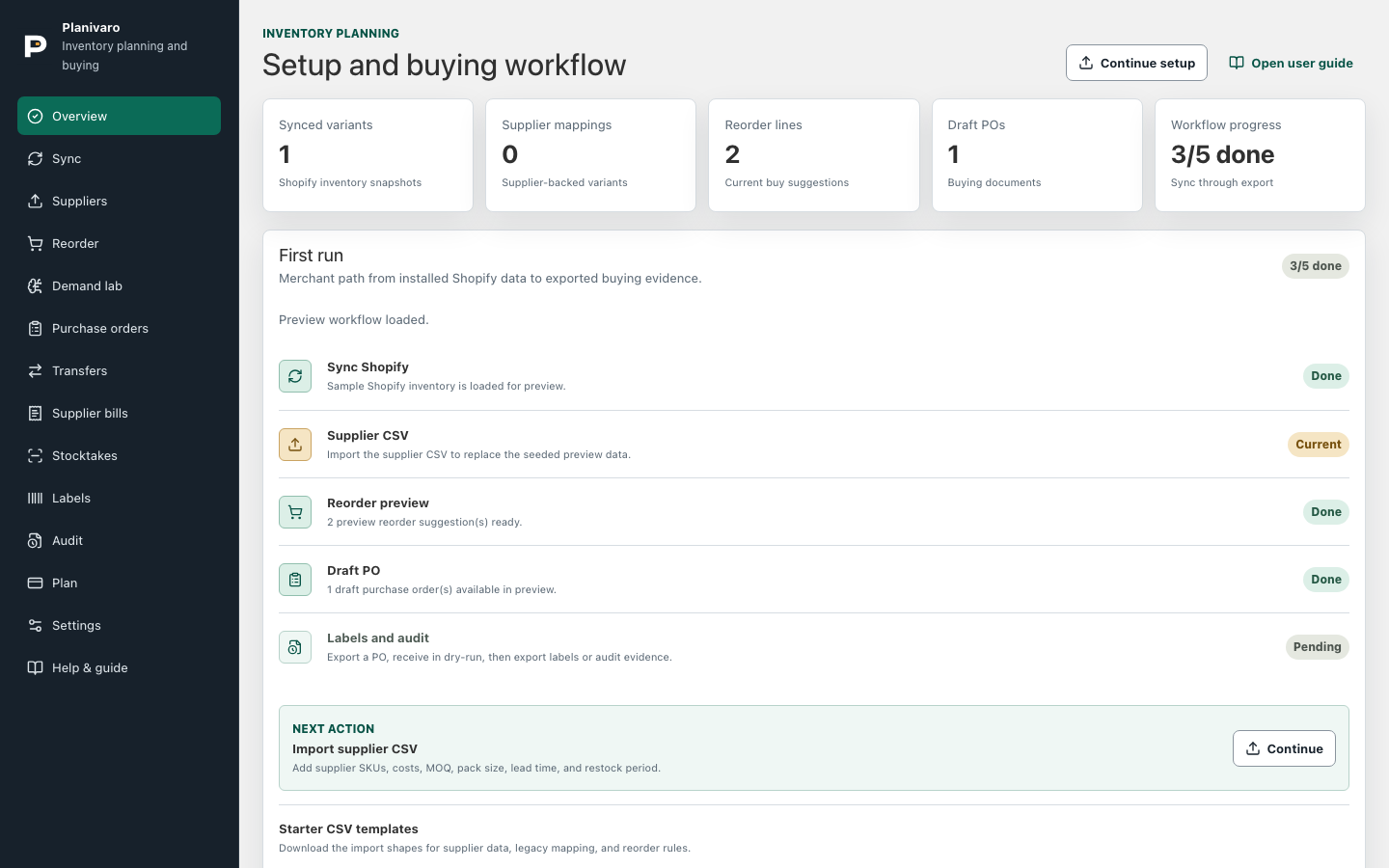Click the Open user guide link
Image resolution: width=1389 pixels, height=868 pixels.
pos(1291,63)
